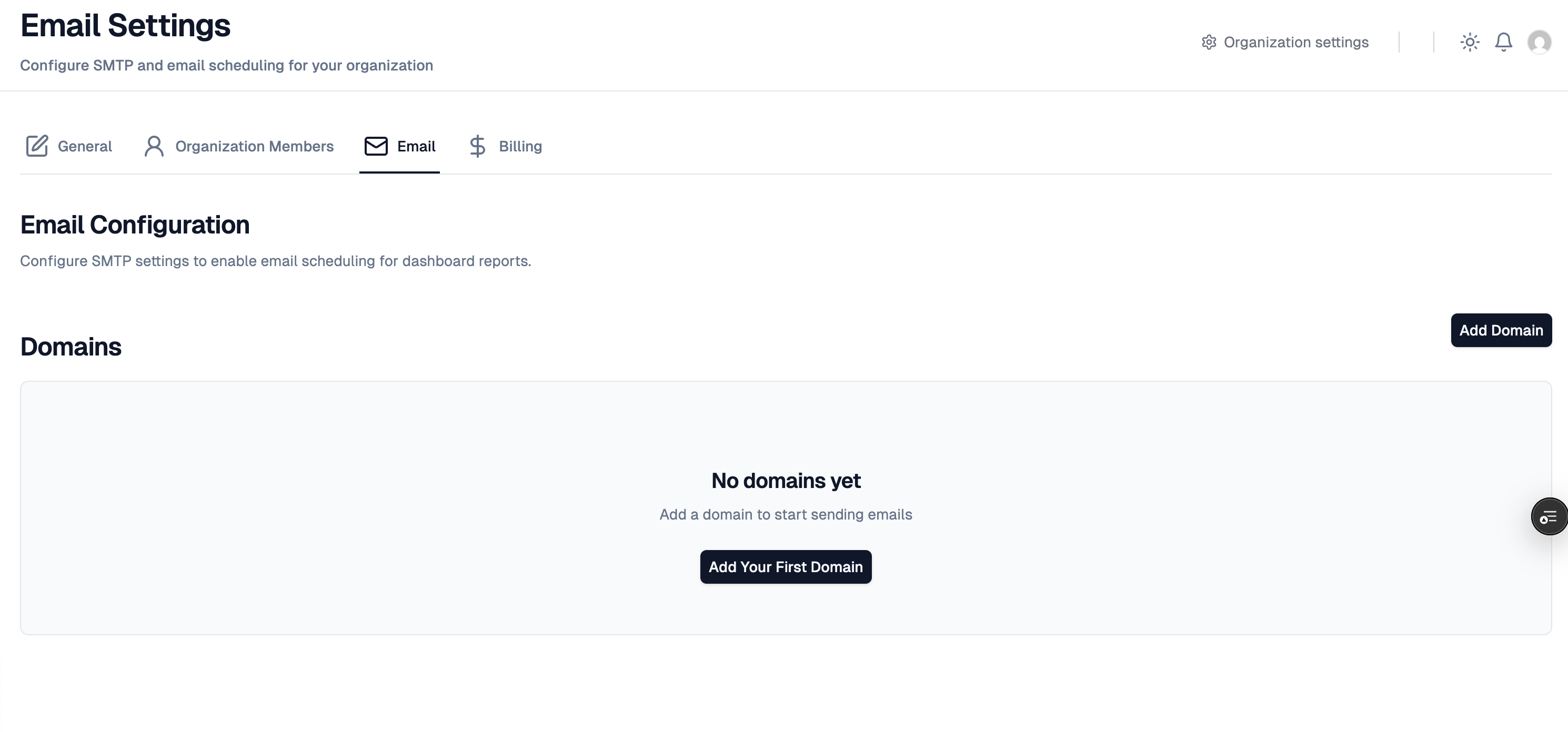The height and width of the screenshot is (732, 1568).
Task: Select the Email Settings page heading
Action: (x=125, y=25)
